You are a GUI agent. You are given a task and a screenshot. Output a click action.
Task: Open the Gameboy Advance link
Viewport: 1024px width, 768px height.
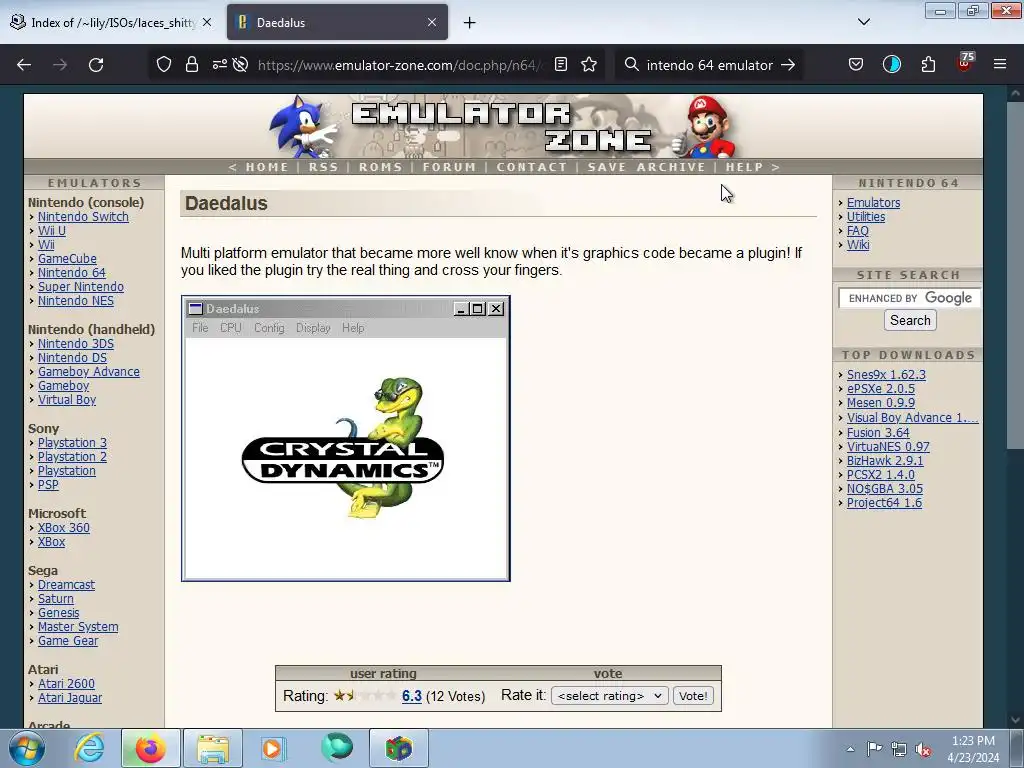(x=89, y=372)
